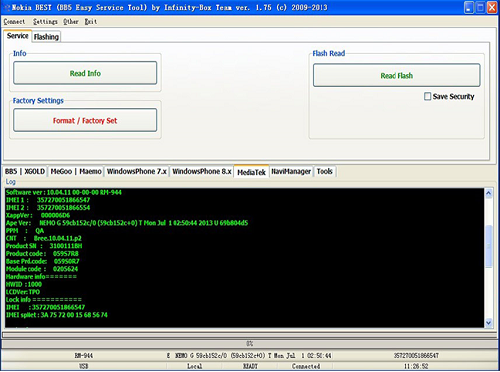
Task: Click the 'Module code' log line
Action: (42, 269)
